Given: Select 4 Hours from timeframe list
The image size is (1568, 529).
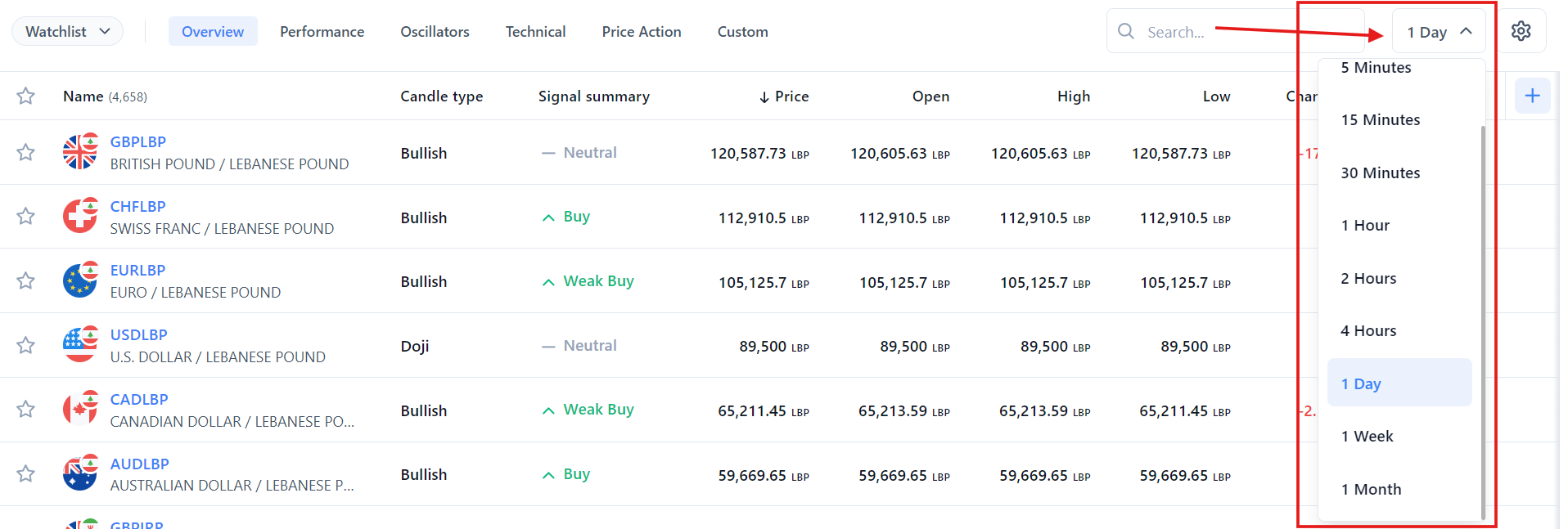Looking at the screenshot, I should 1368,331.
